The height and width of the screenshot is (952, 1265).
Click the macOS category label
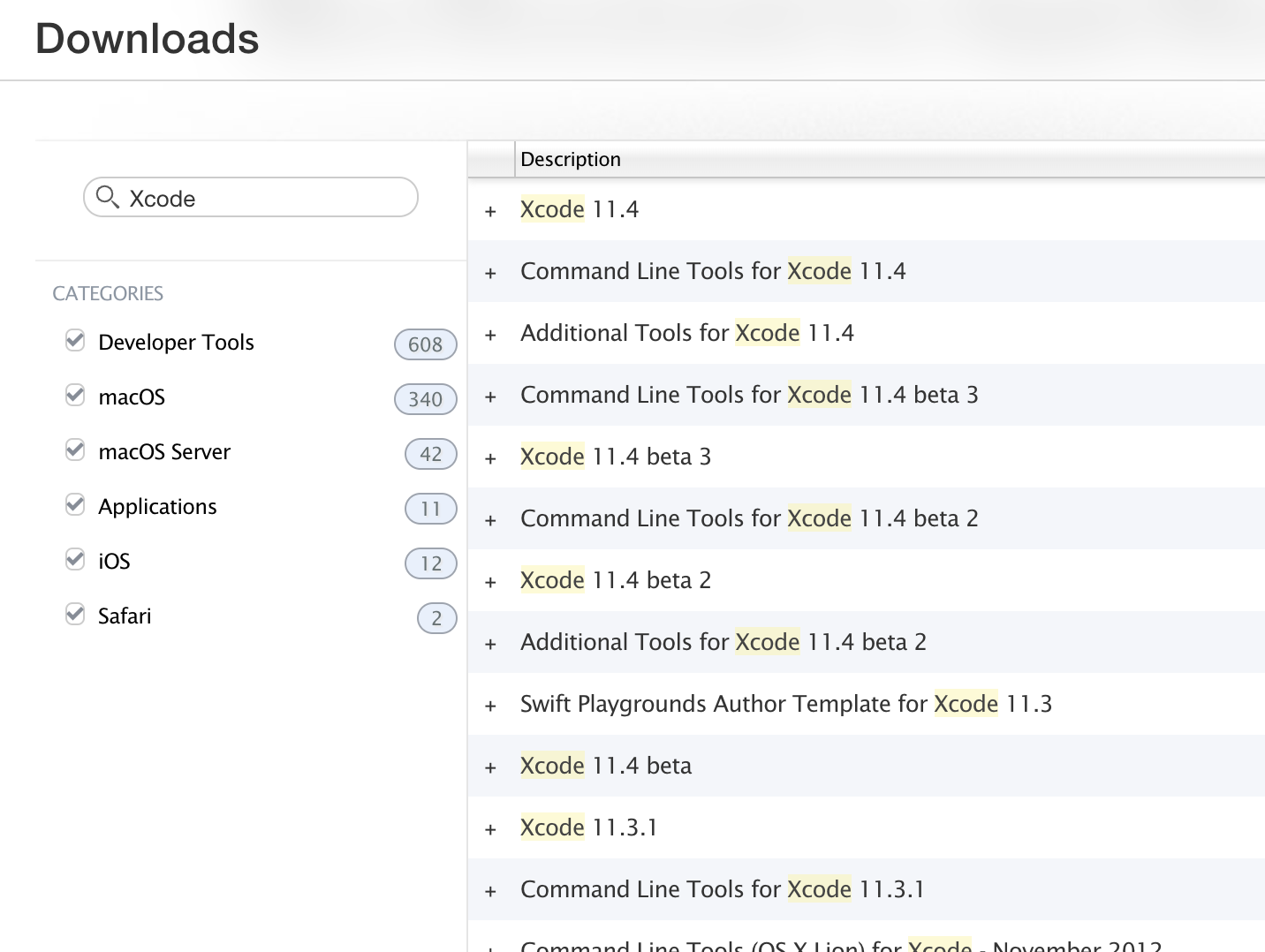click(132, 397)
